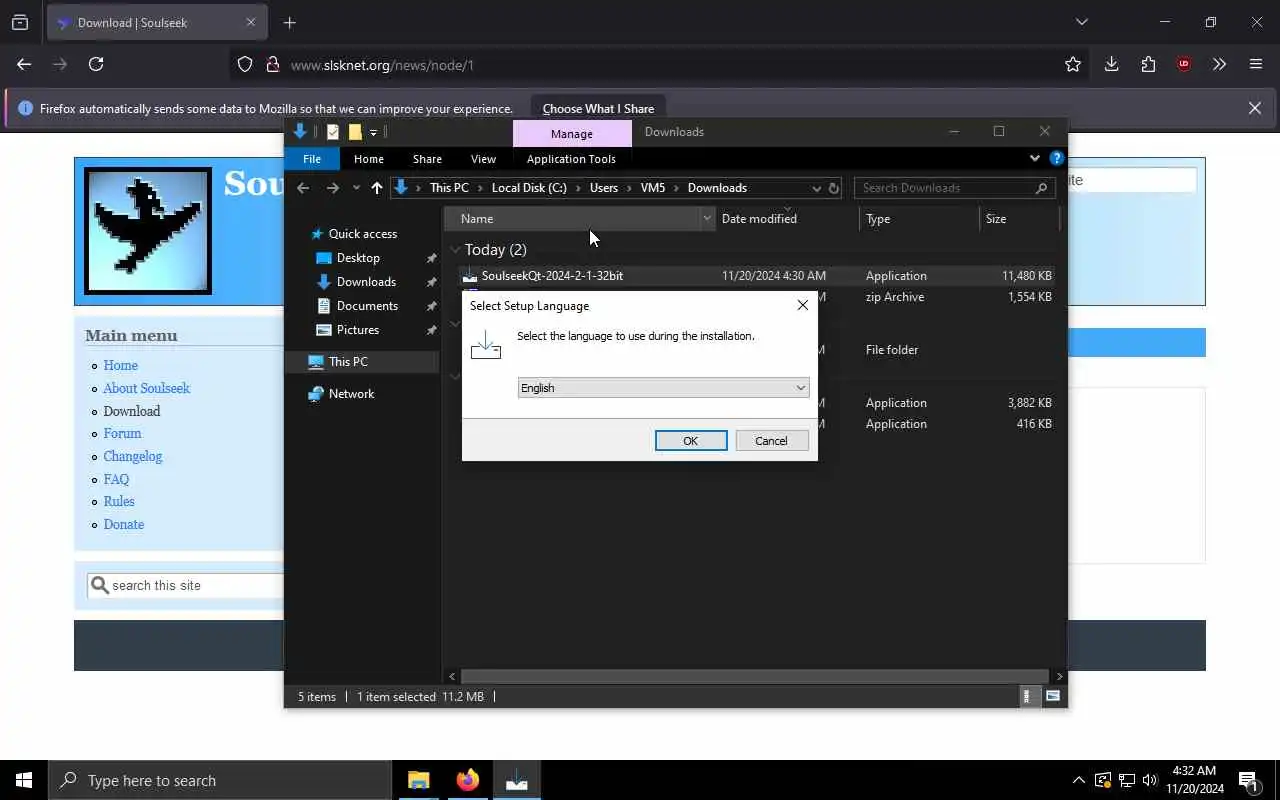This screenshot has width=1280, height=800.
Task: Open recent locations dropdown in Explorer
Action: [356, 188]
